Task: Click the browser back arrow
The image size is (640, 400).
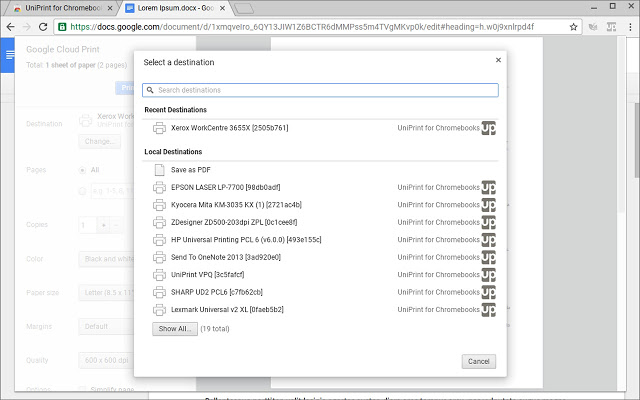Action: click(x=11, y=27)
